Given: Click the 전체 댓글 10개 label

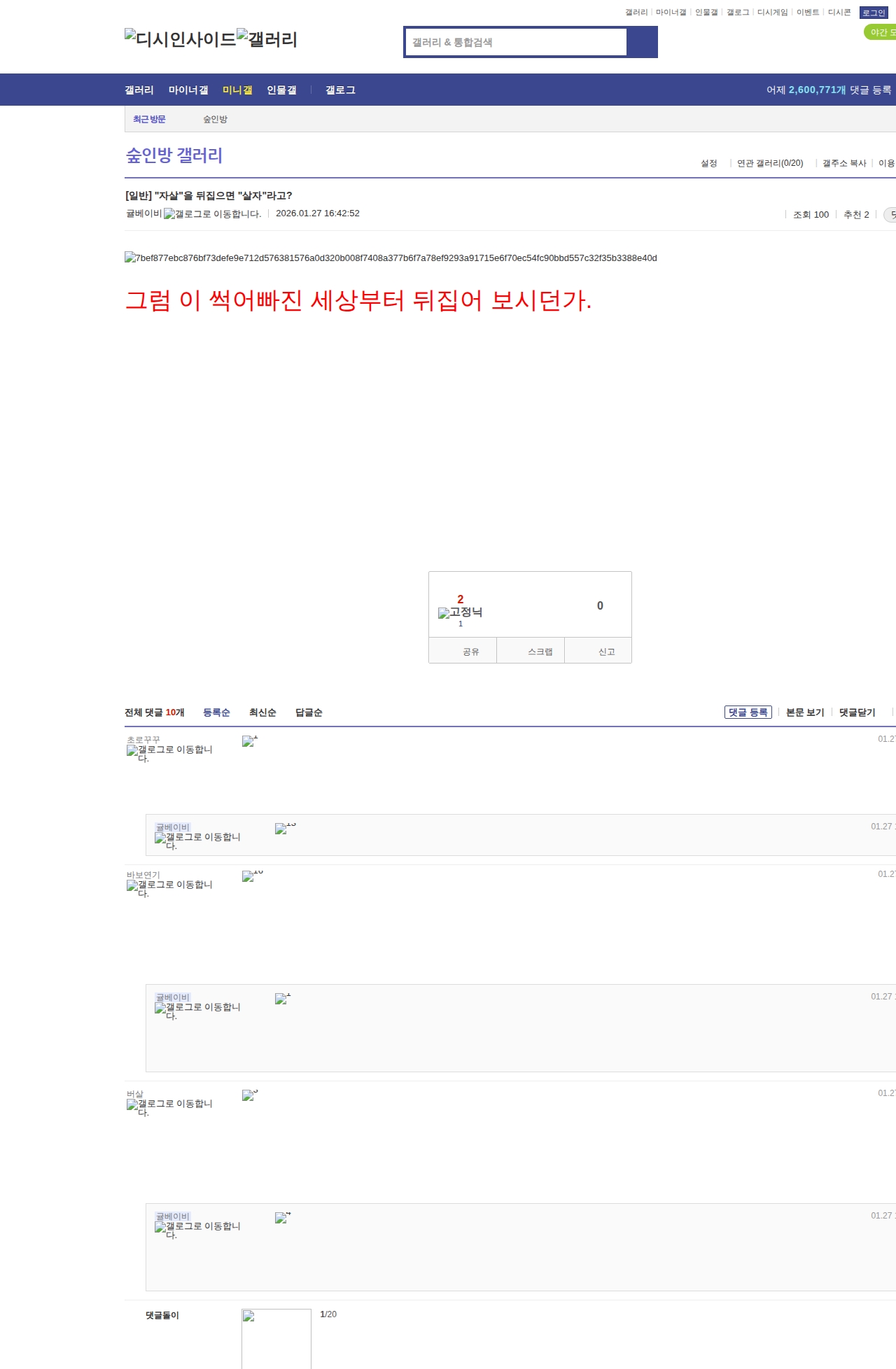Looking at the screenshot, I should [154, 712].
